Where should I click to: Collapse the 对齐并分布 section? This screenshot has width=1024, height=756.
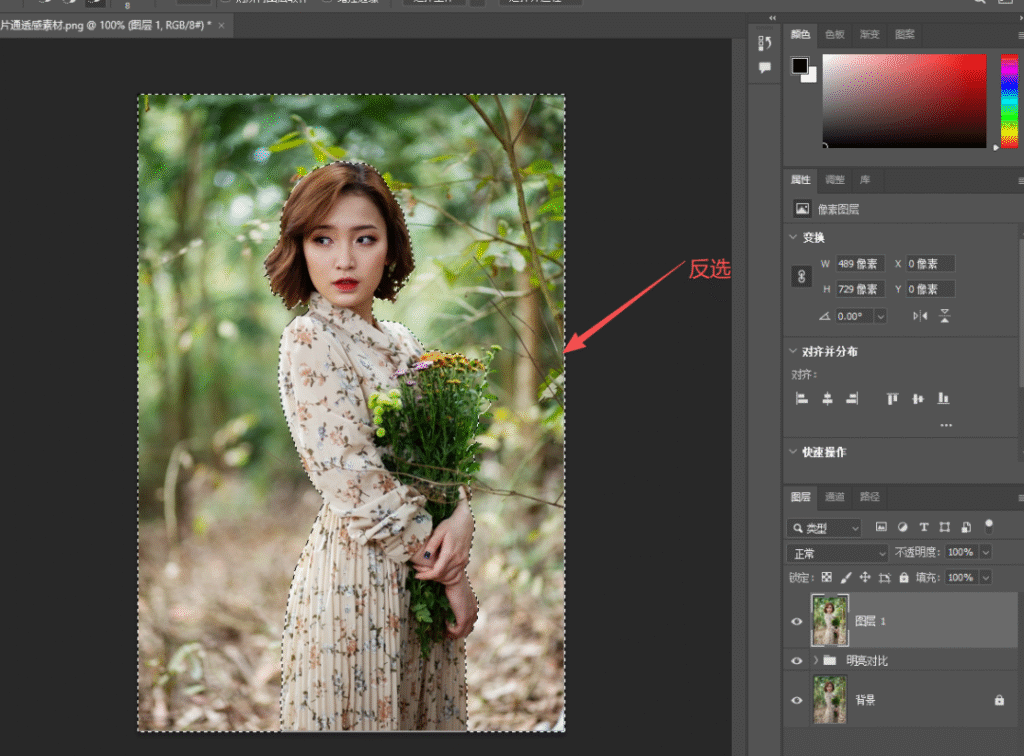click(793, 351)
